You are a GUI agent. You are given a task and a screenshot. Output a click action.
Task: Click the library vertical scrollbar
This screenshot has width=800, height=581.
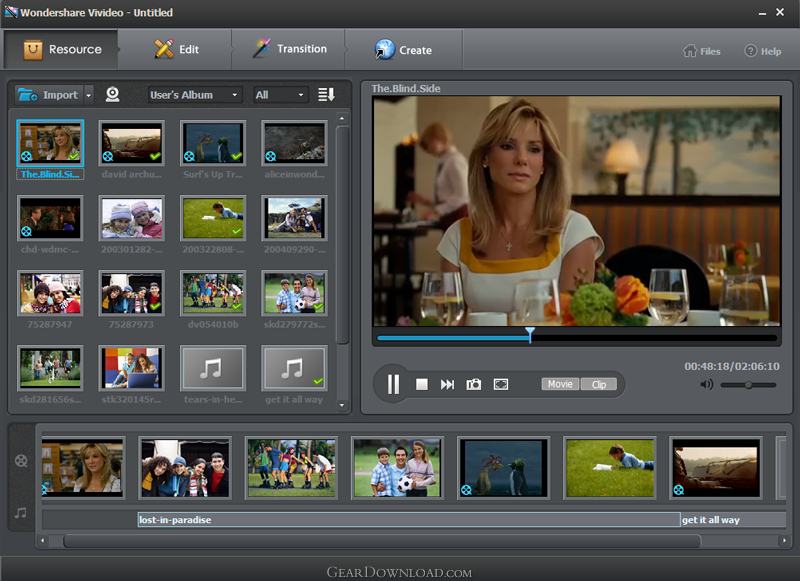[x=342, y=235]
